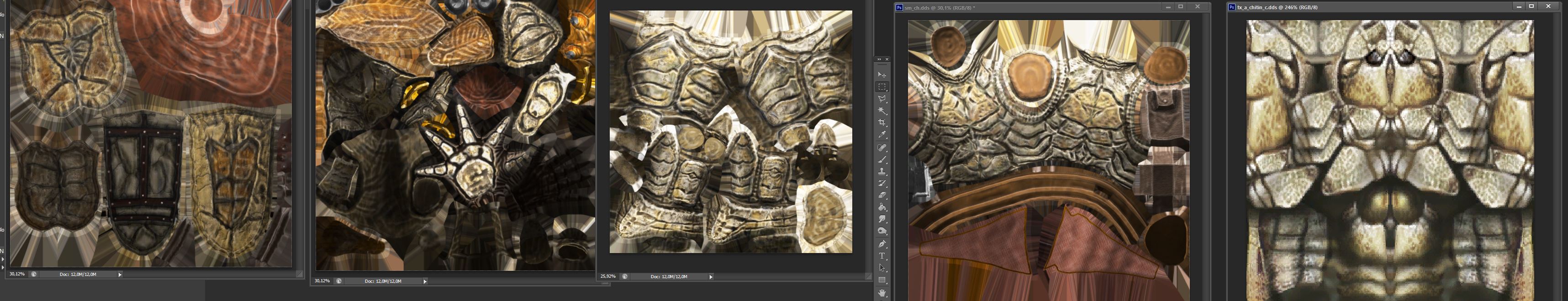Image resolution: width=1568 pixels, height=301 pixels.
Task: Edit the 25,92% zoom field
Action: click(608, 277)
